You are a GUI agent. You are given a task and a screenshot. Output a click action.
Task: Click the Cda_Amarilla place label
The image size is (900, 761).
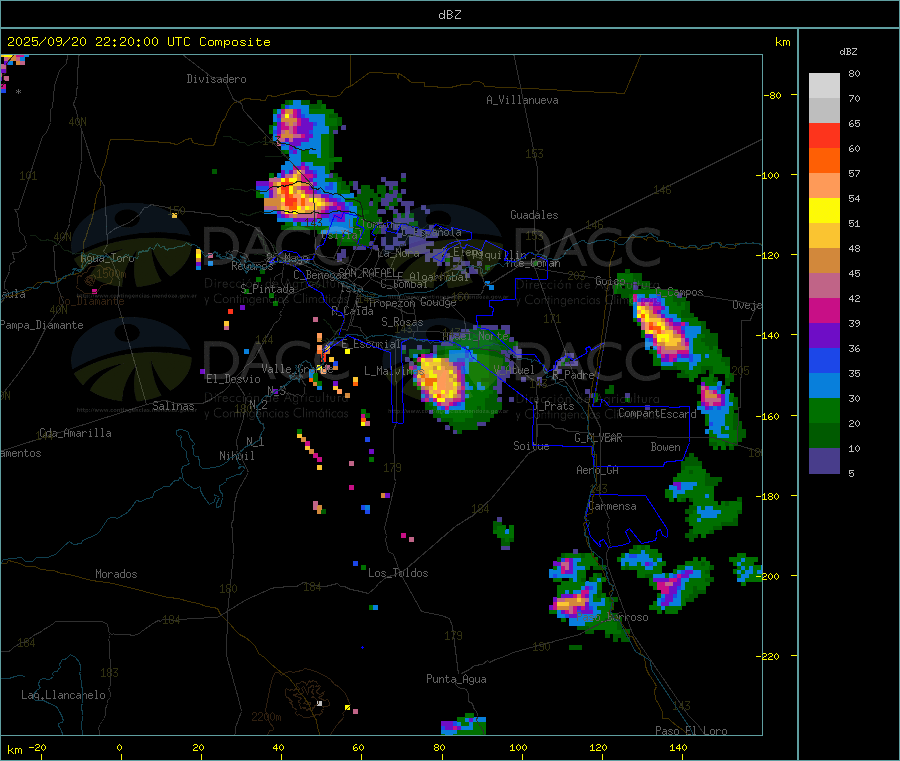[75, 433]
